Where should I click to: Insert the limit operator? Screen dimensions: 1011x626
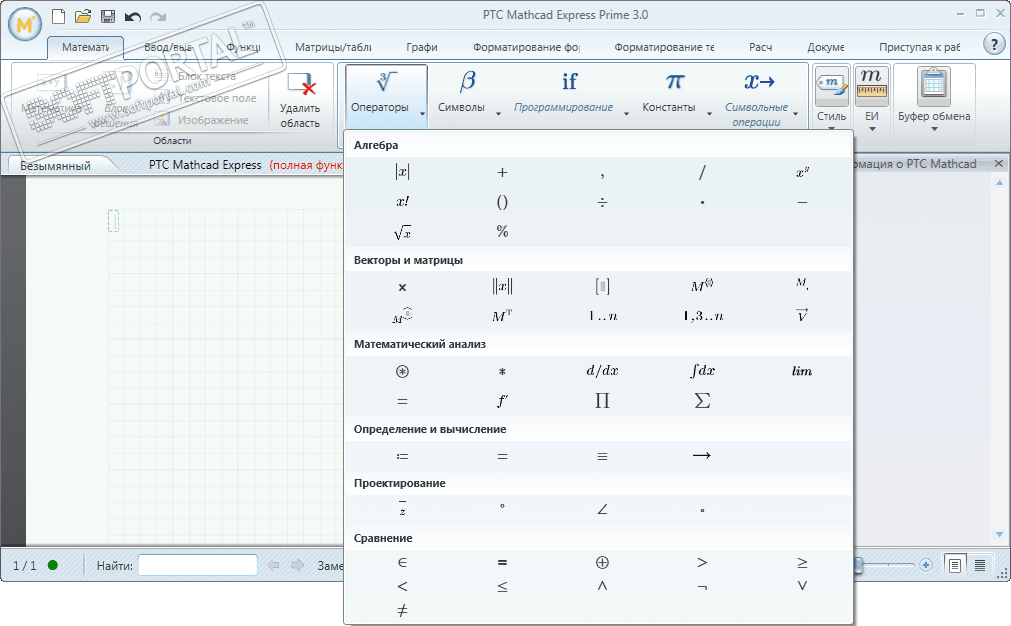tap(802, 371)
